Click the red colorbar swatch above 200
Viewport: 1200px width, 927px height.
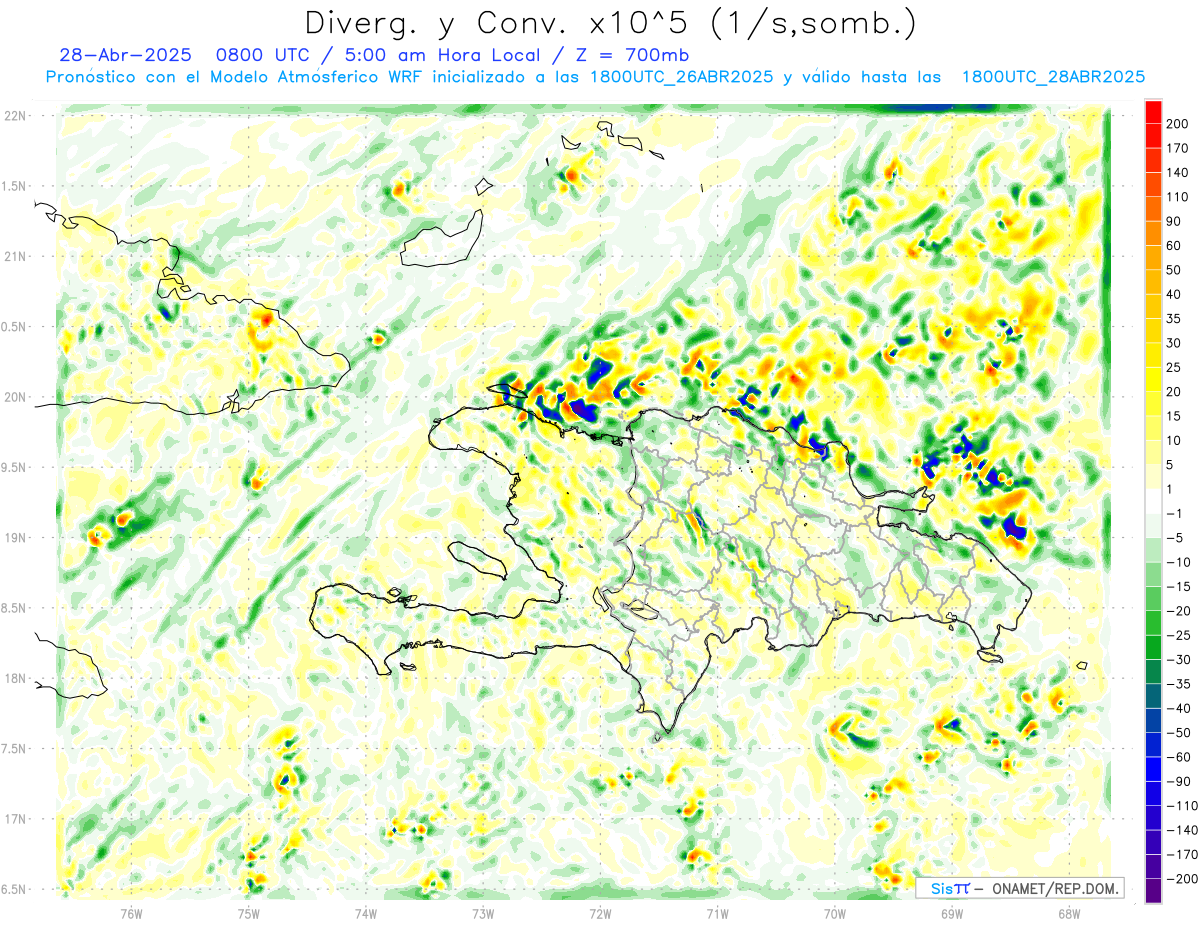[x=1154, y=112]
